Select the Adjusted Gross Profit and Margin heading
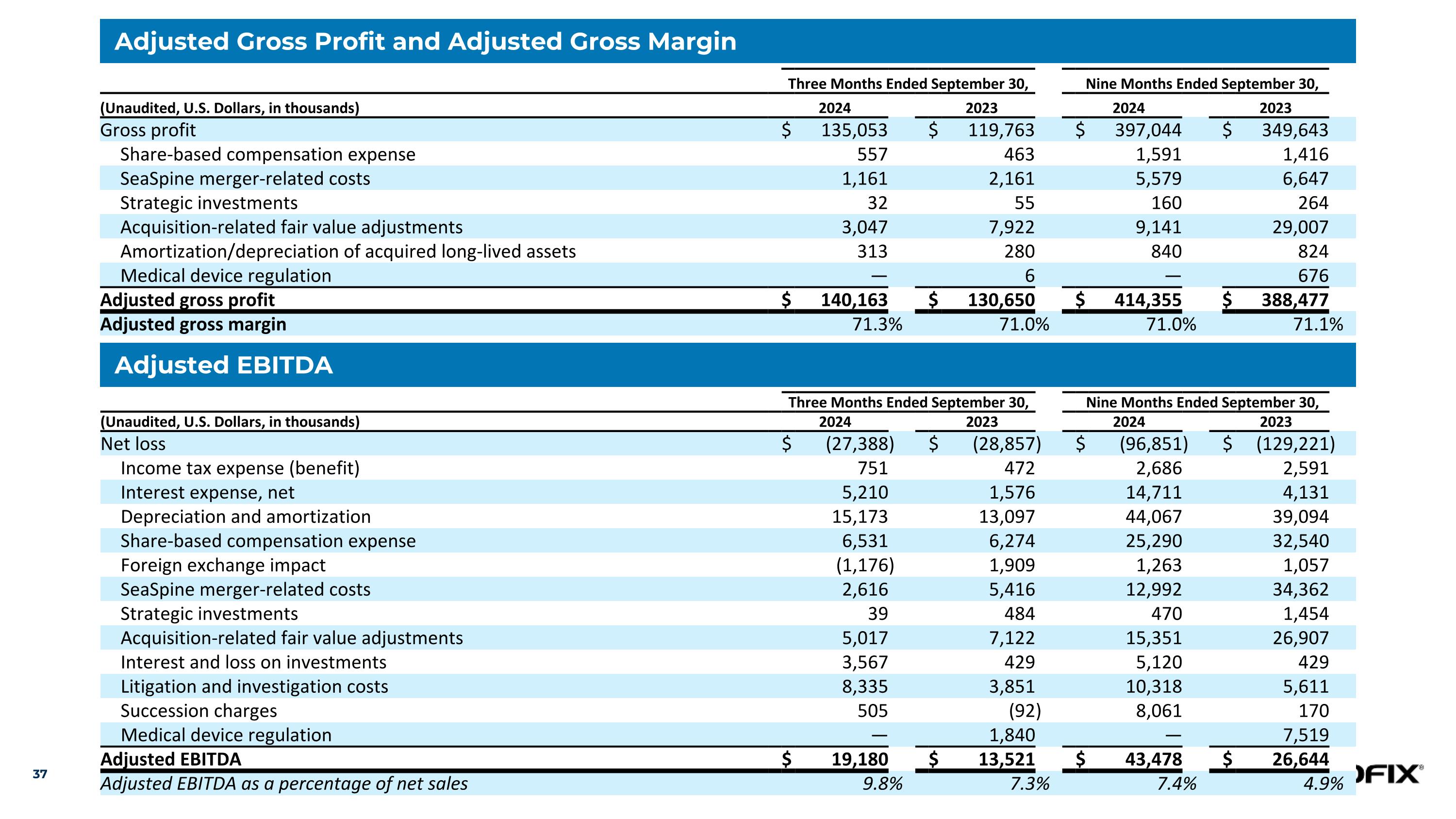 [425, 41]
